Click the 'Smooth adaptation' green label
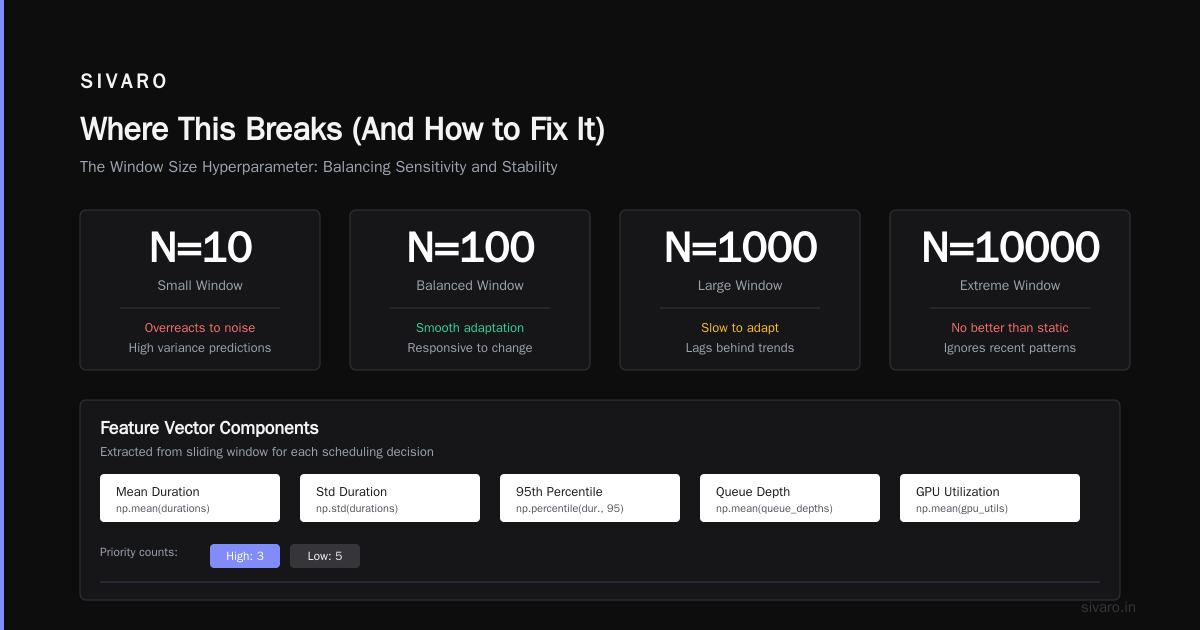Screen dimensions: 1200x630 tap(470, 328)
